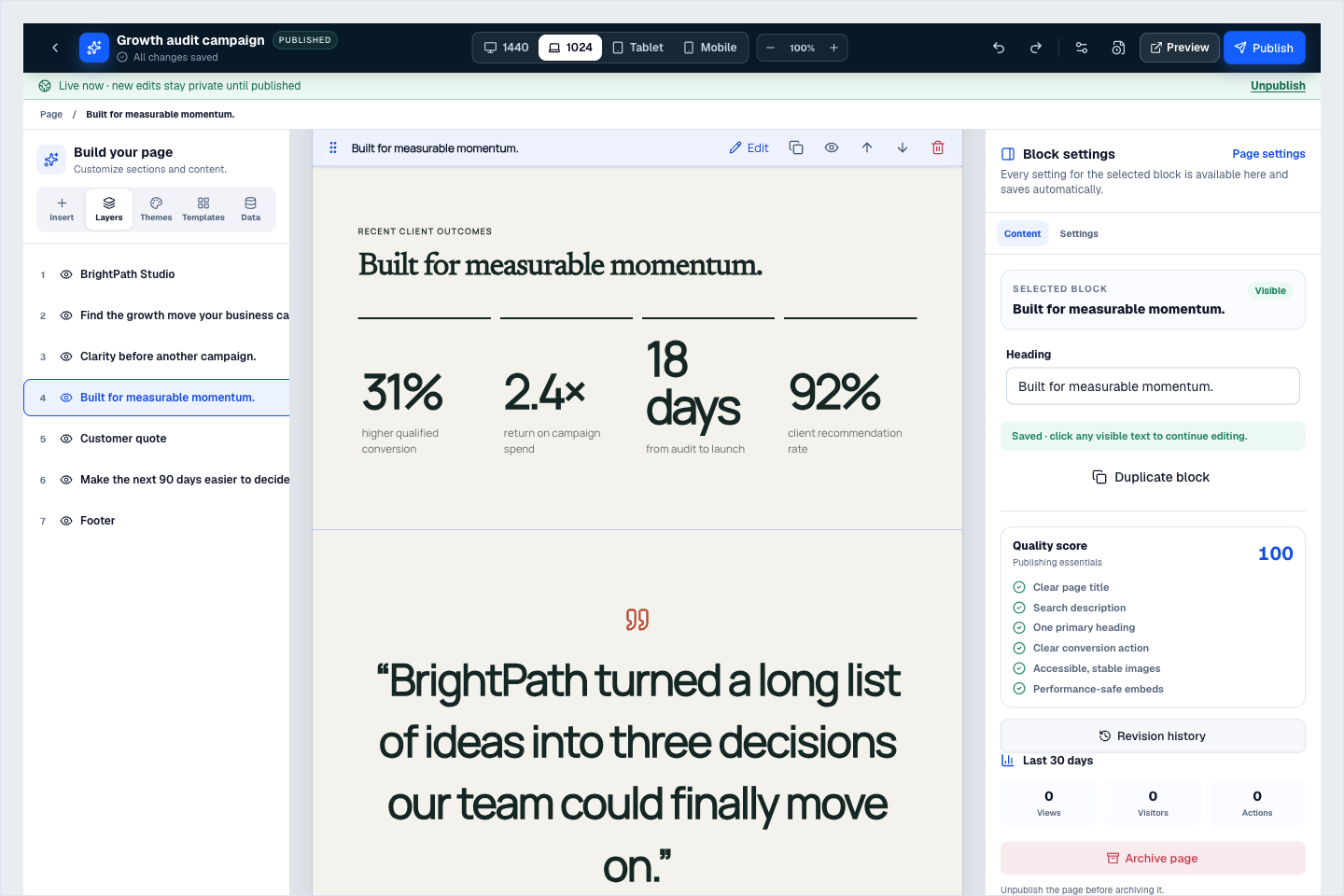Click the block drag handle dots
The height and width of the screenshot is (896, 1344).
pyautogui.click(x=333, y=147)
